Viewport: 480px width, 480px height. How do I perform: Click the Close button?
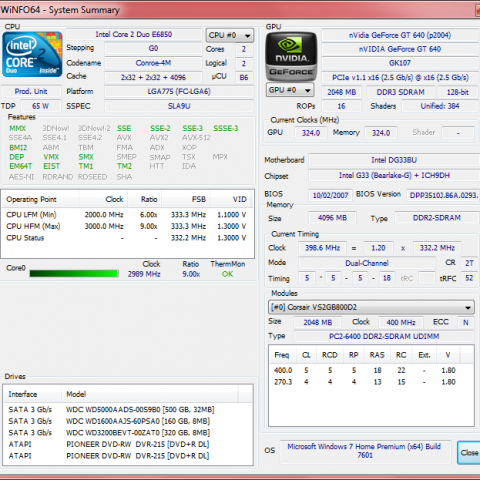point(469,452)
